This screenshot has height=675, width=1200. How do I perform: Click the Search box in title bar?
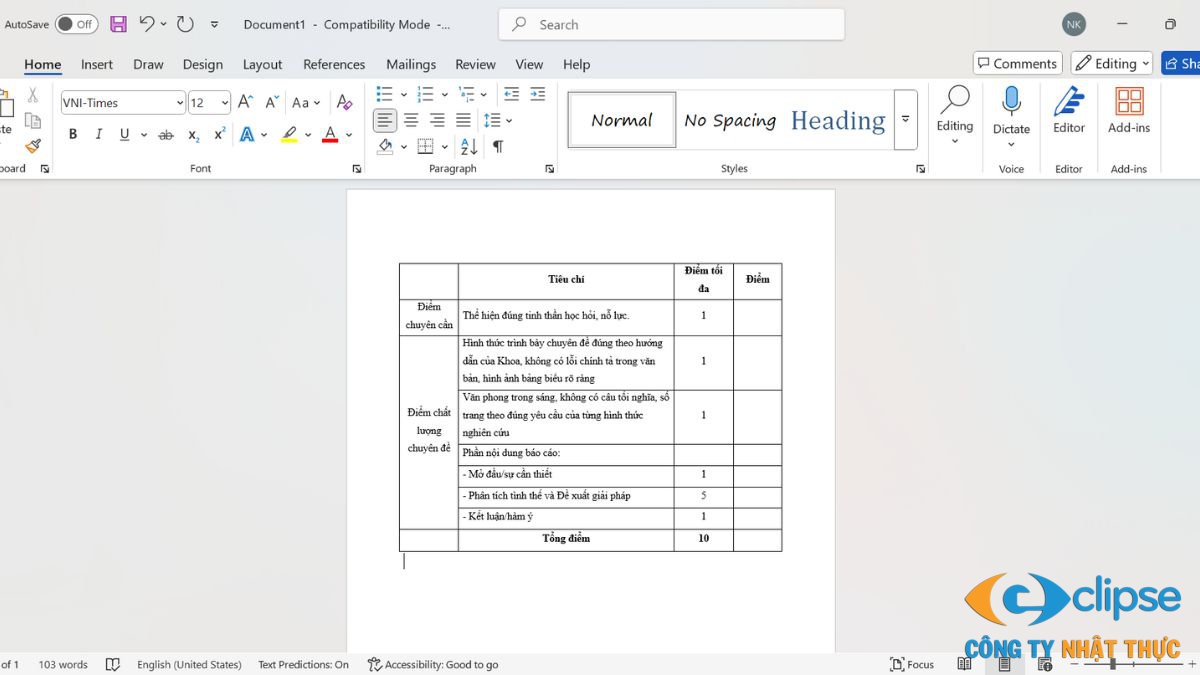[x=671, y=24]
